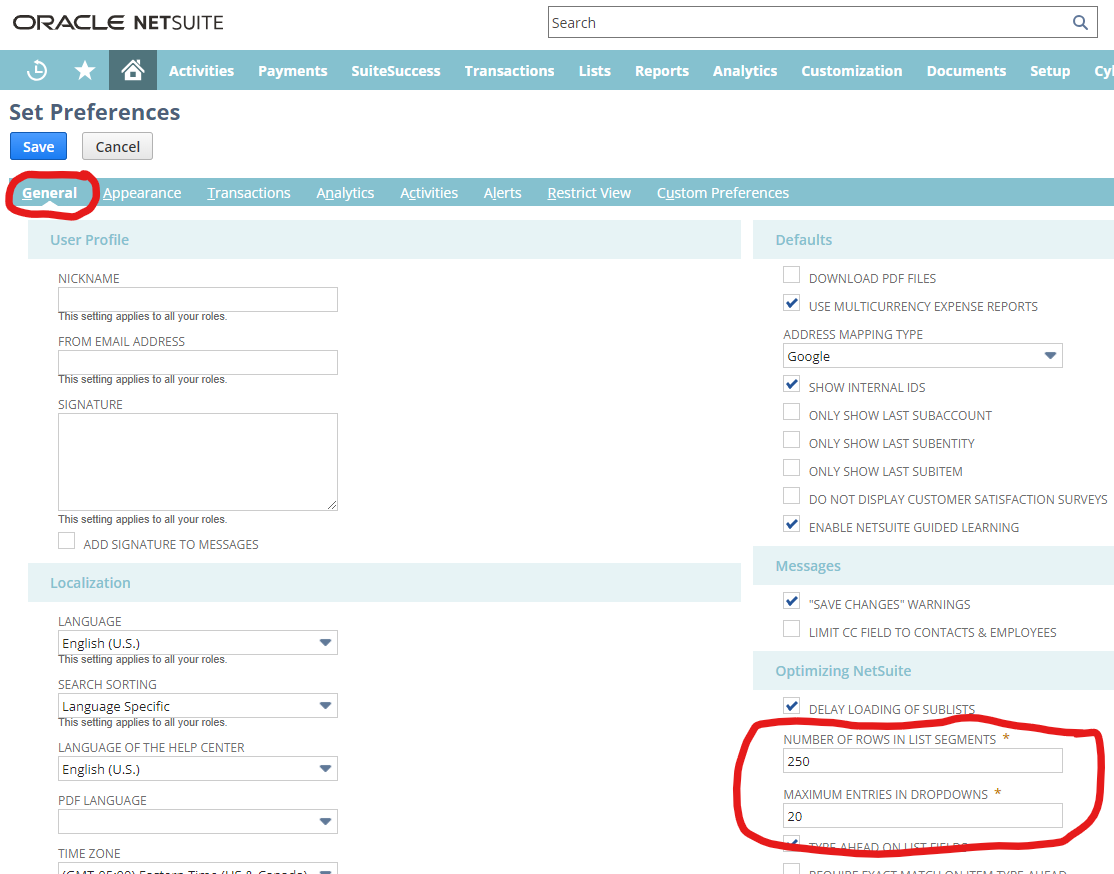
Task: Click Maximum Entries in Dropdowns field
Action: pos(922,816)
